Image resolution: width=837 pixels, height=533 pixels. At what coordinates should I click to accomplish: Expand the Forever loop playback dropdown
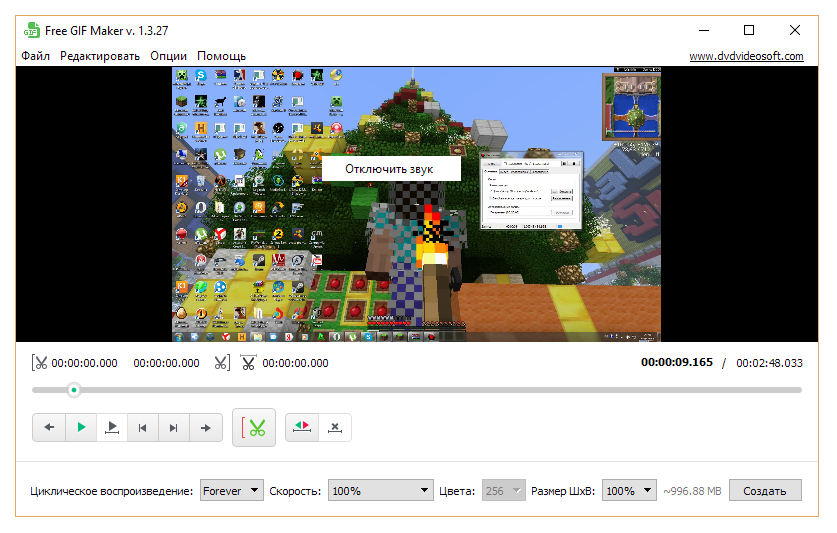(x=232, y=490)
